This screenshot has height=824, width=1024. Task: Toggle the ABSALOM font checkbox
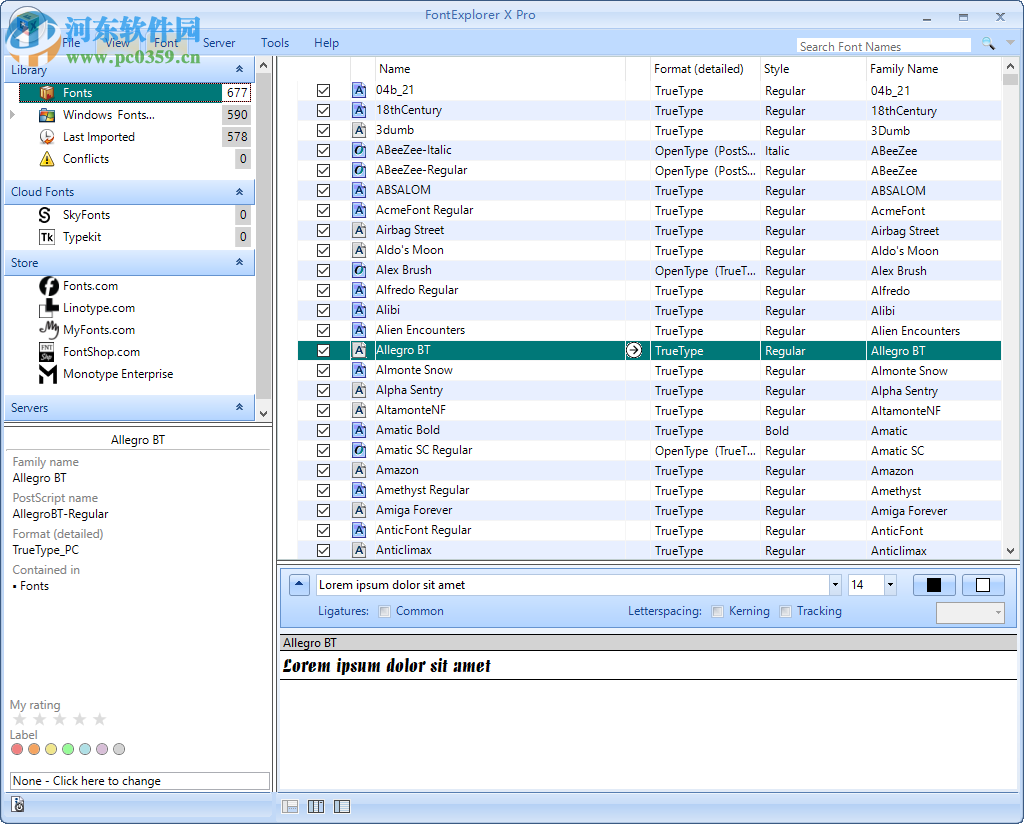coord(323,191)
